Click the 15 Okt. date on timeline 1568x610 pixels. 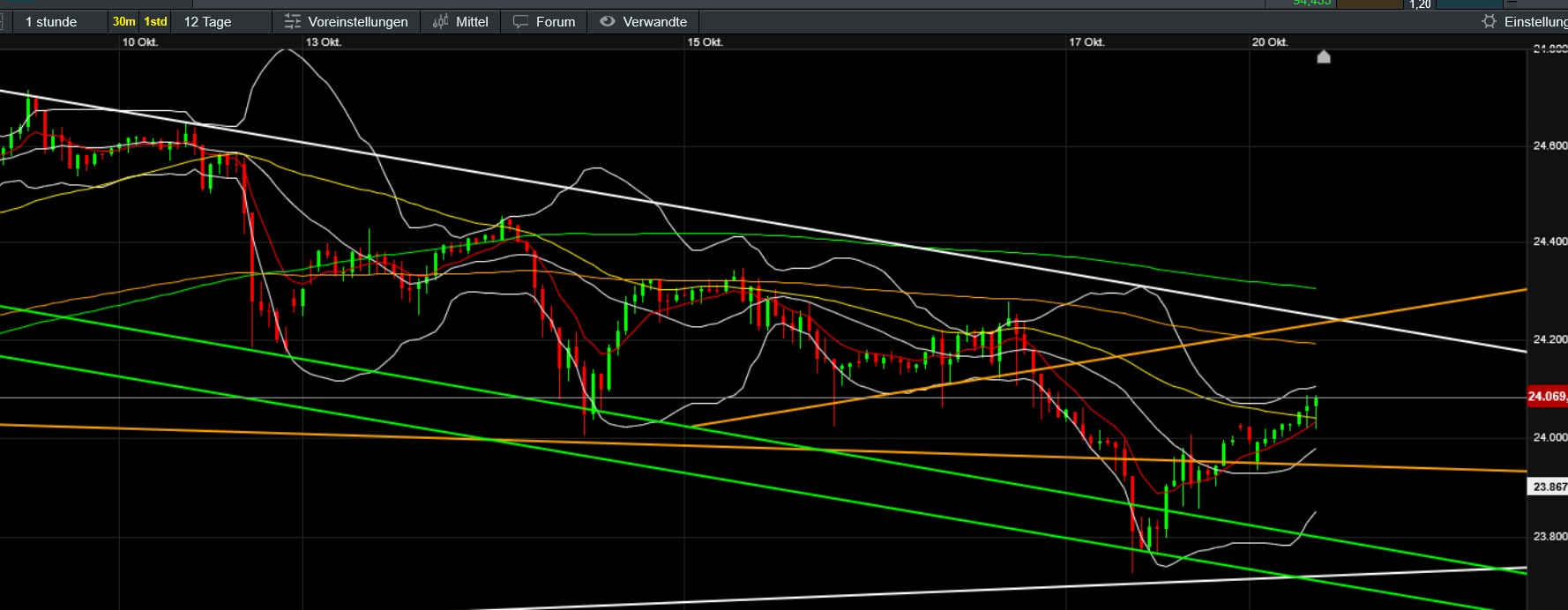coord(705,42)
